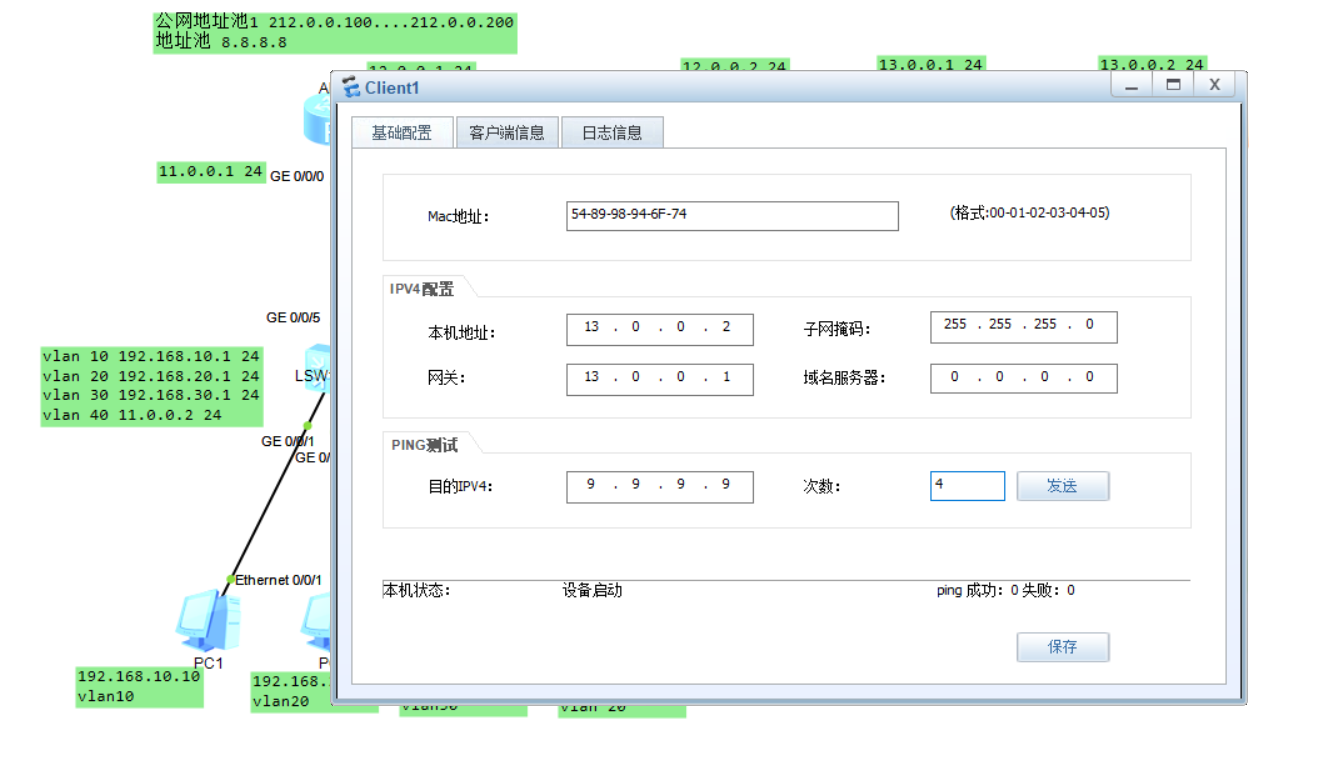1322x775 pixels.
Task: Click the 12.0.0.2 24 label
Action: tap(735, 66)
